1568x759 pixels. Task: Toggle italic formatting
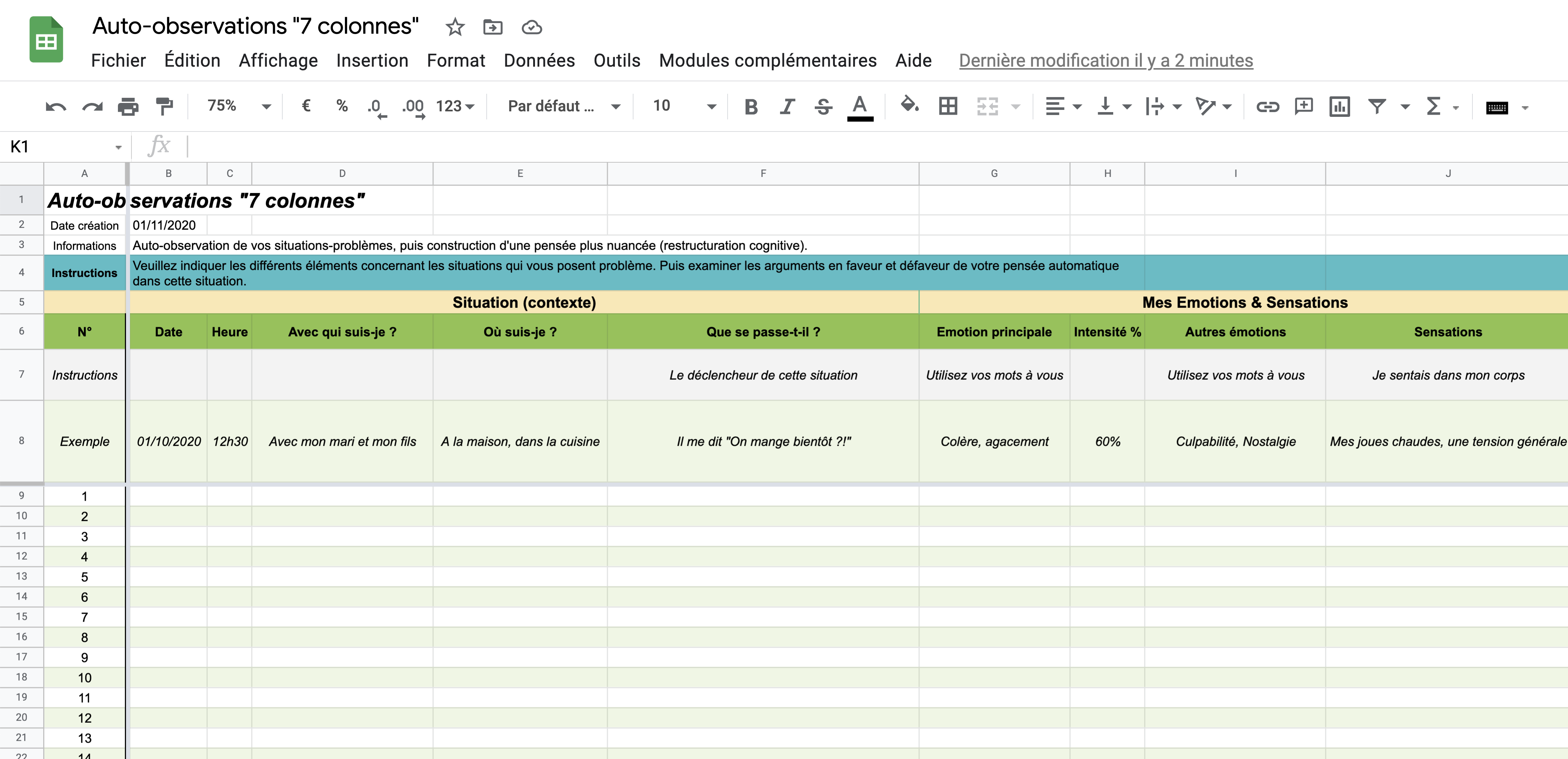coord(787,107)
